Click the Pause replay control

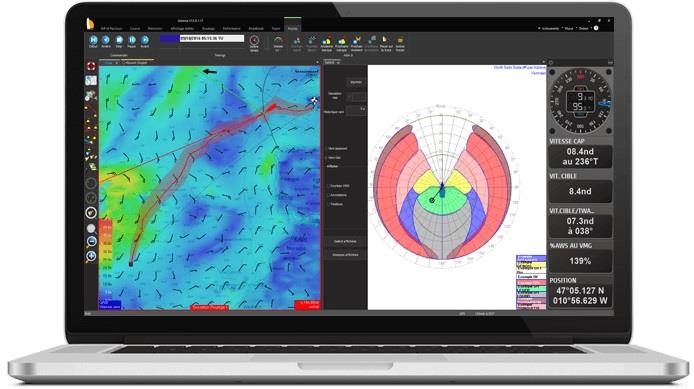(132, 40)
